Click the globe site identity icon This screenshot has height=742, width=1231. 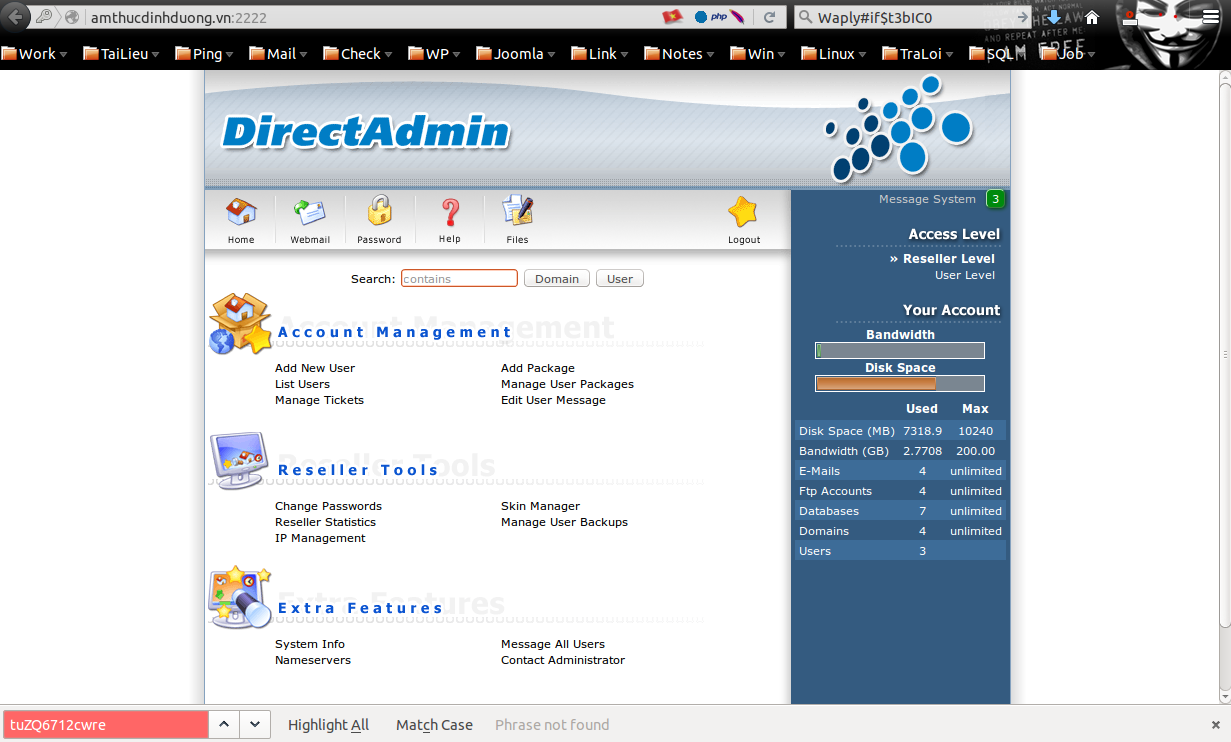(72, 17)
